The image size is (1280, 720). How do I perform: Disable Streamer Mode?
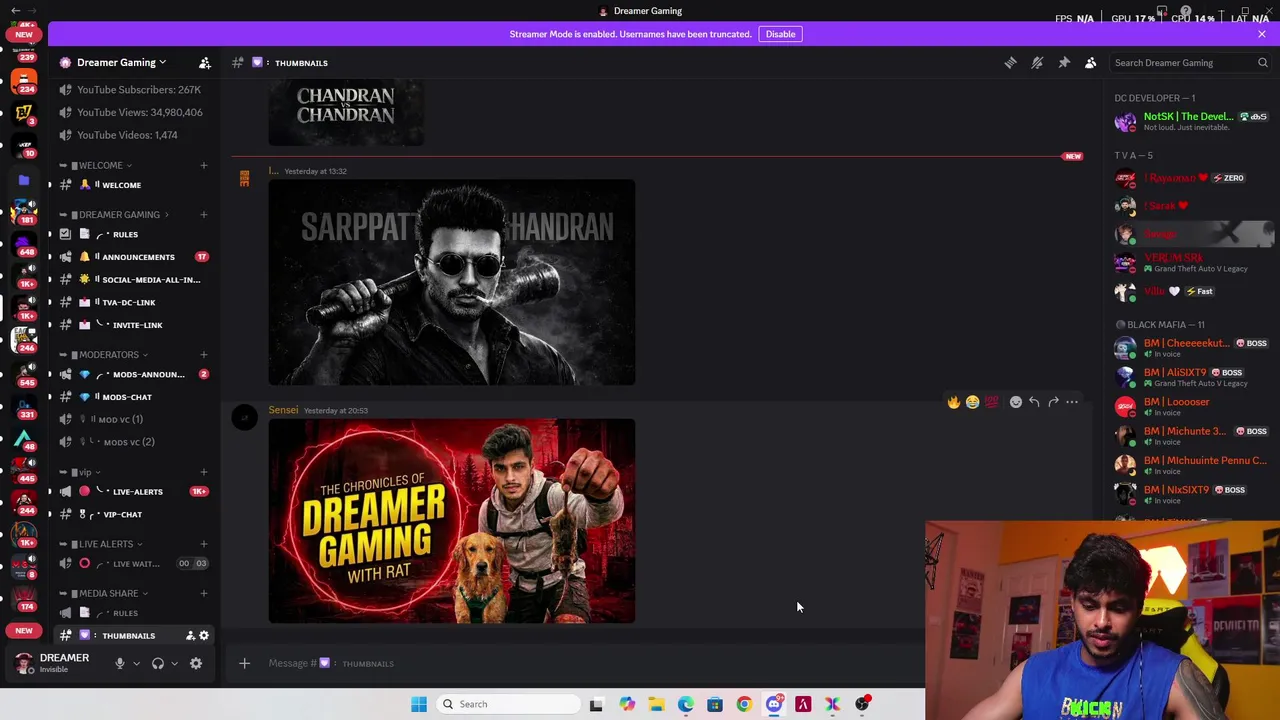click(x=780, y=34)
